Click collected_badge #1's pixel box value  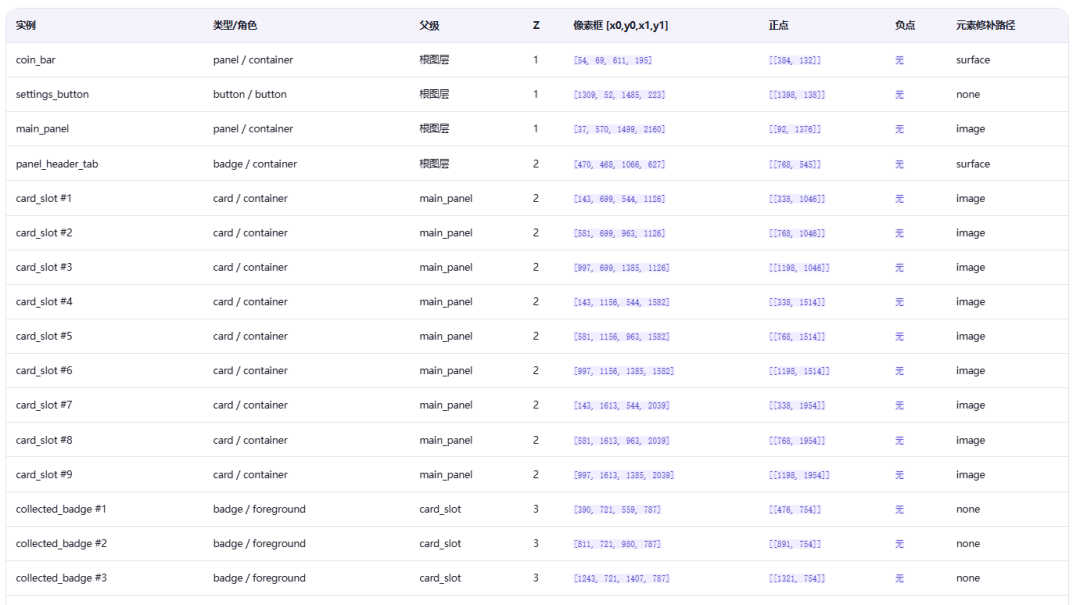(x=618, y=510)
